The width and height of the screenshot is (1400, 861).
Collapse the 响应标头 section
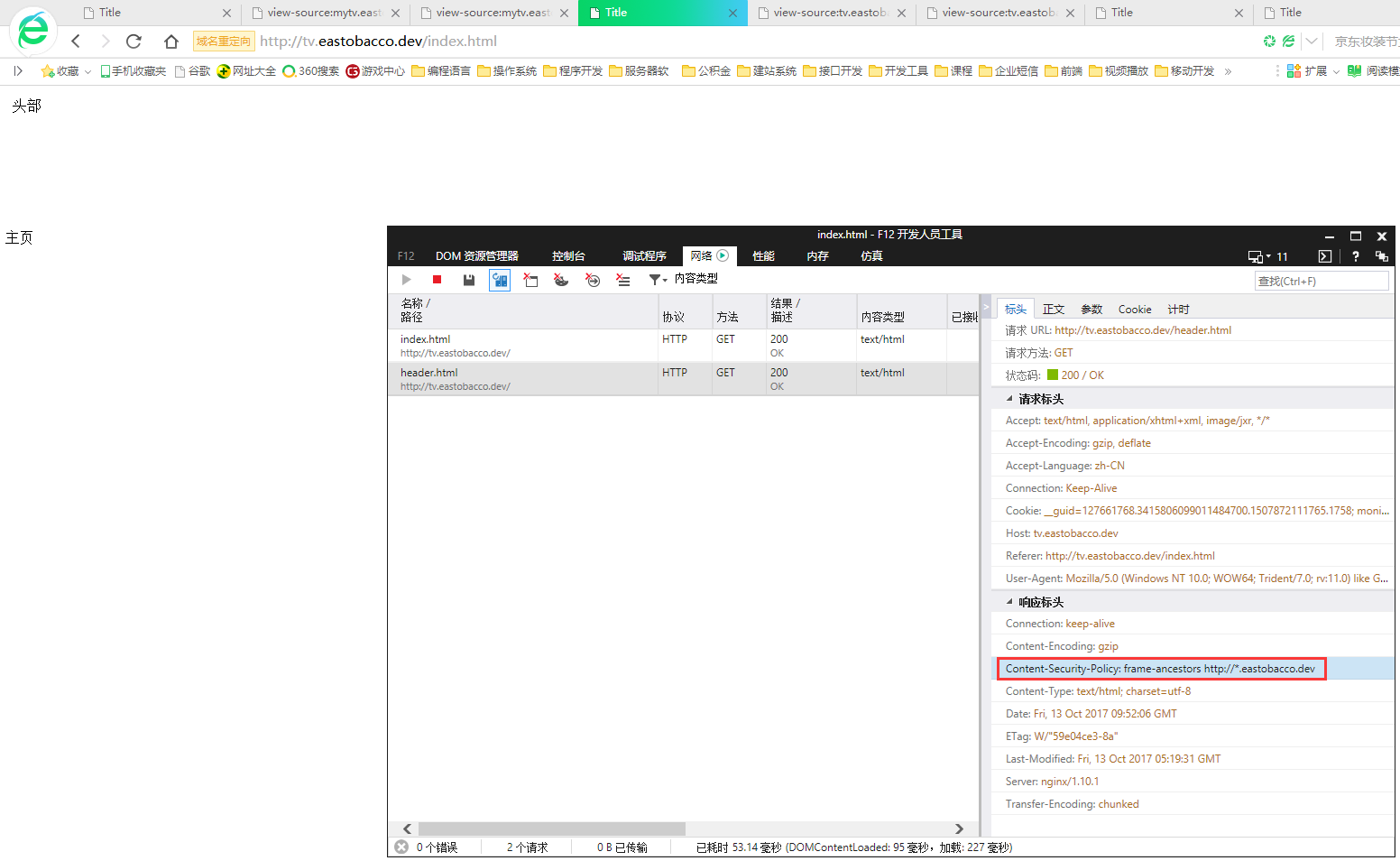click(1009, 602)
